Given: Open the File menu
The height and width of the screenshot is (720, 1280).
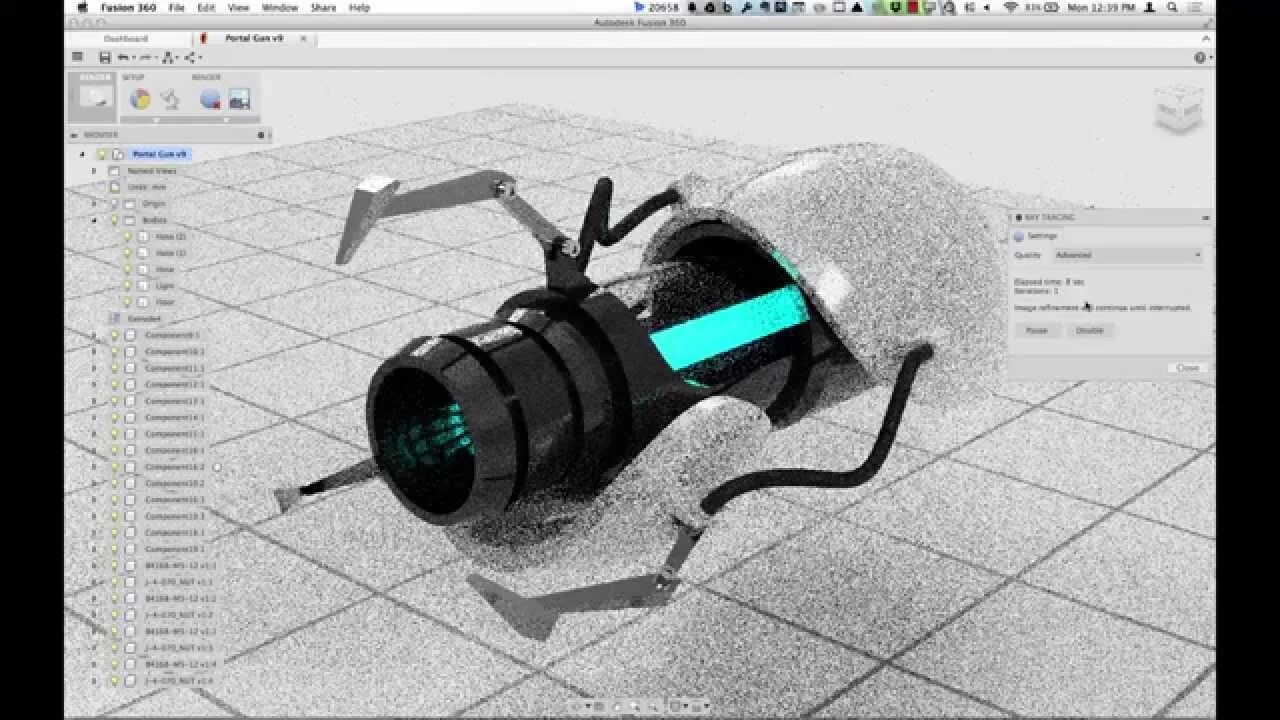Looking at the screenshot, I should pyautogui.click(x=177, y=7).
